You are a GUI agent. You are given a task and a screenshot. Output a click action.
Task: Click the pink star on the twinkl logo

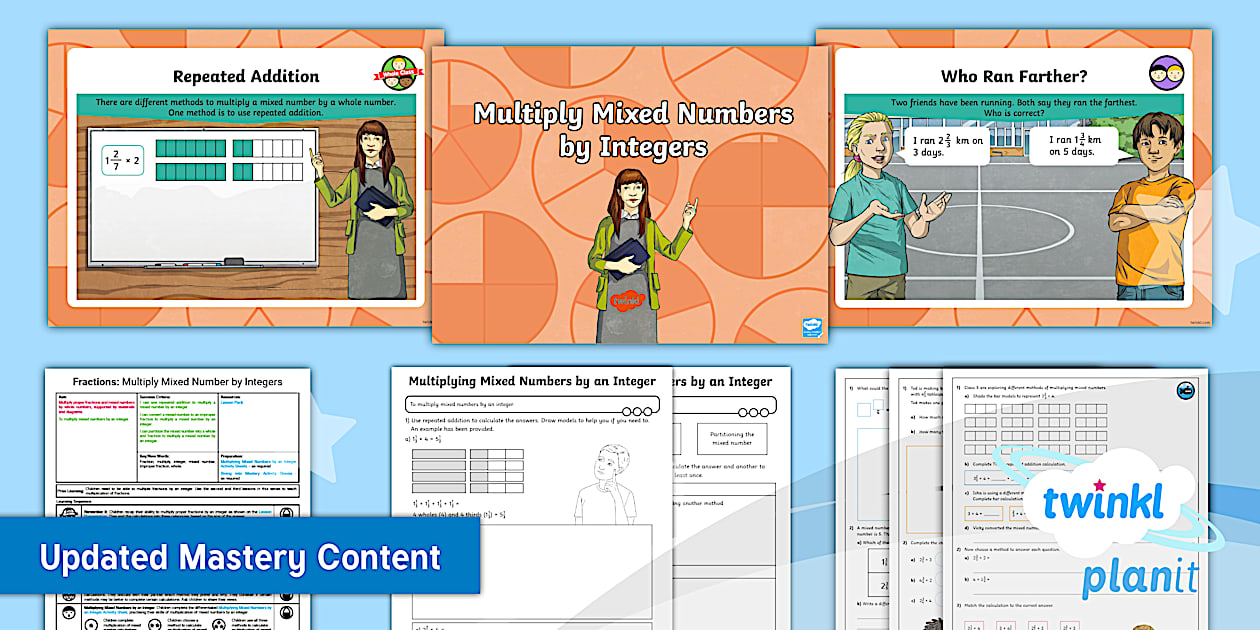(x=1099, y=485)
